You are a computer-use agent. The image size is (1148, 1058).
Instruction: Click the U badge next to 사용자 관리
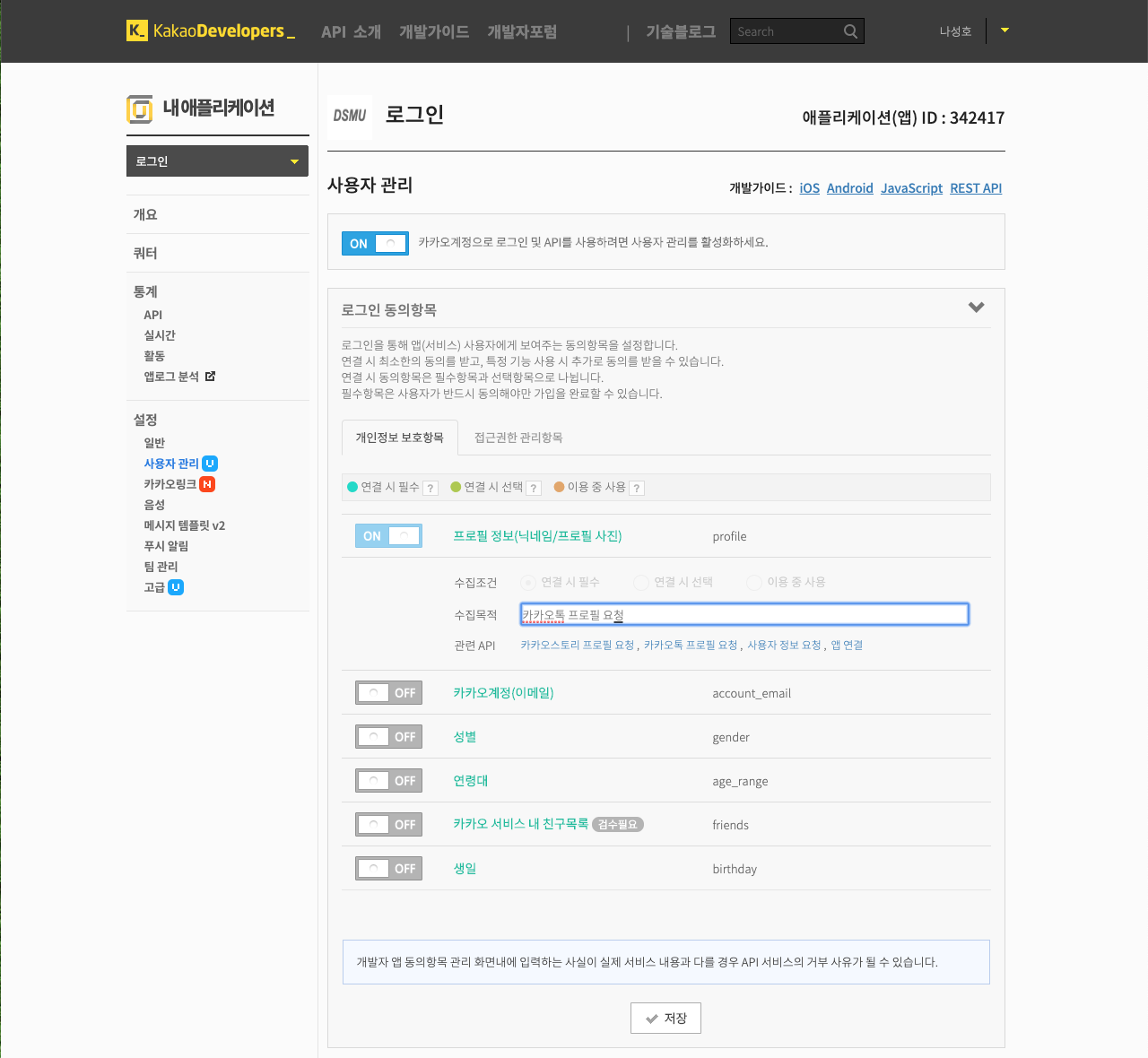point(210,464)
